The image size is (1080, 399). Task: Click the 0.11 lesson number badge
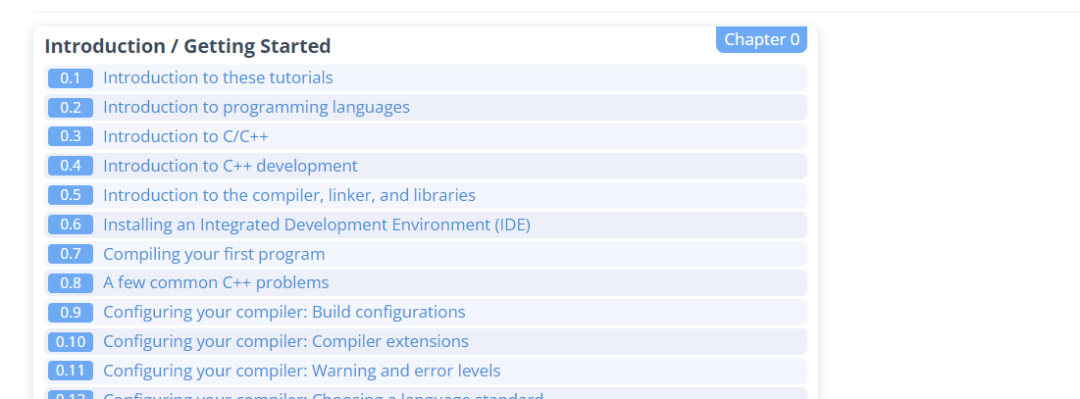coord(70,371)
